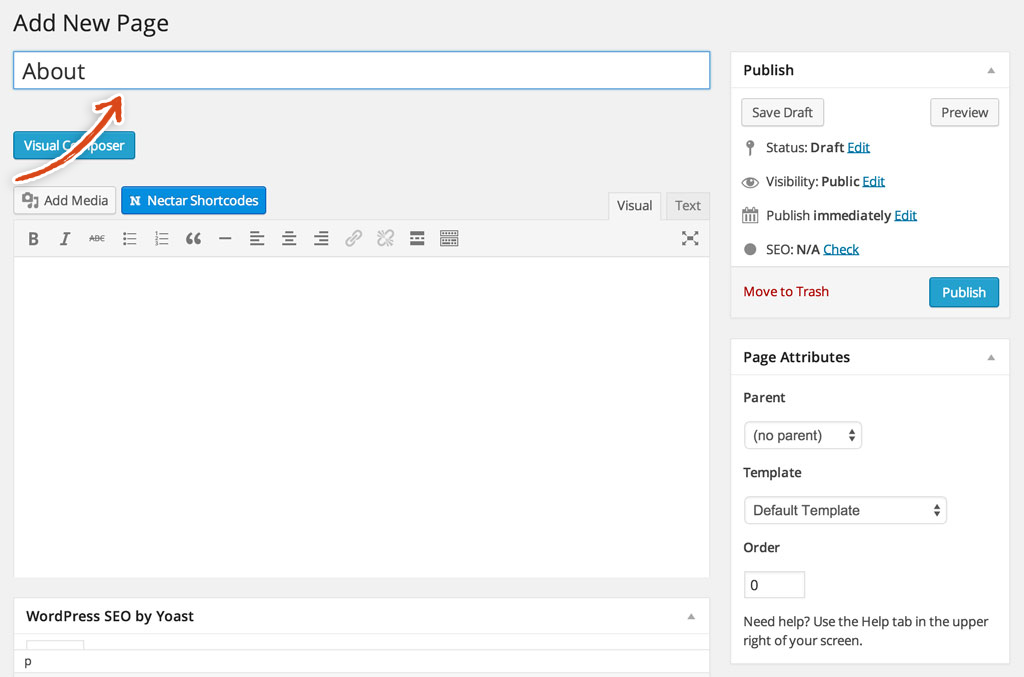Viewport: 1024px width, 677px height.
Task: Open the Template selection dropdown
Action: point(845,510)
